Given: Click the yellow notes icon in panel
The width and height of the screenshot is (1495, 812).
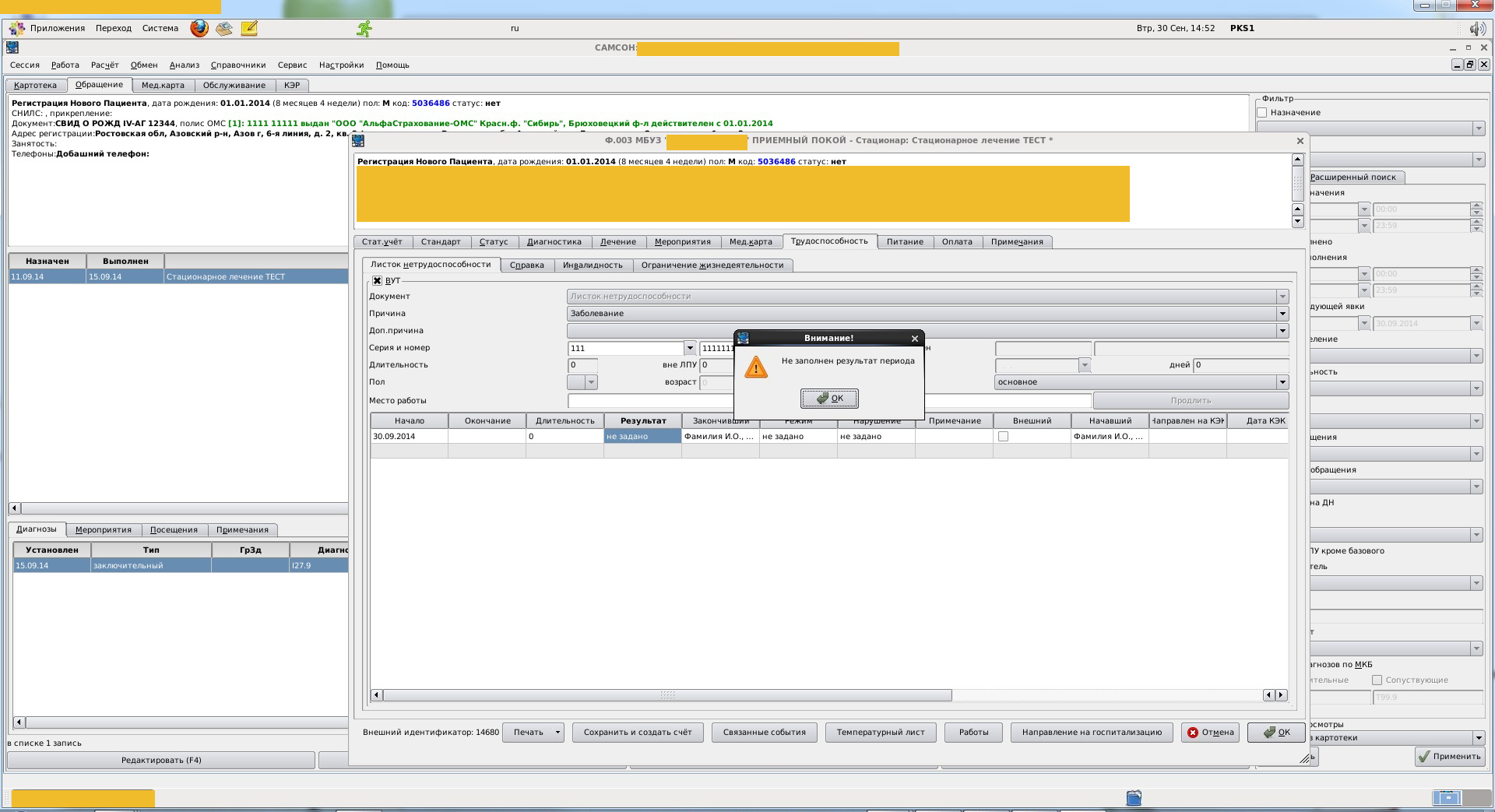Looking at the screenshot, I should (249, 29).
